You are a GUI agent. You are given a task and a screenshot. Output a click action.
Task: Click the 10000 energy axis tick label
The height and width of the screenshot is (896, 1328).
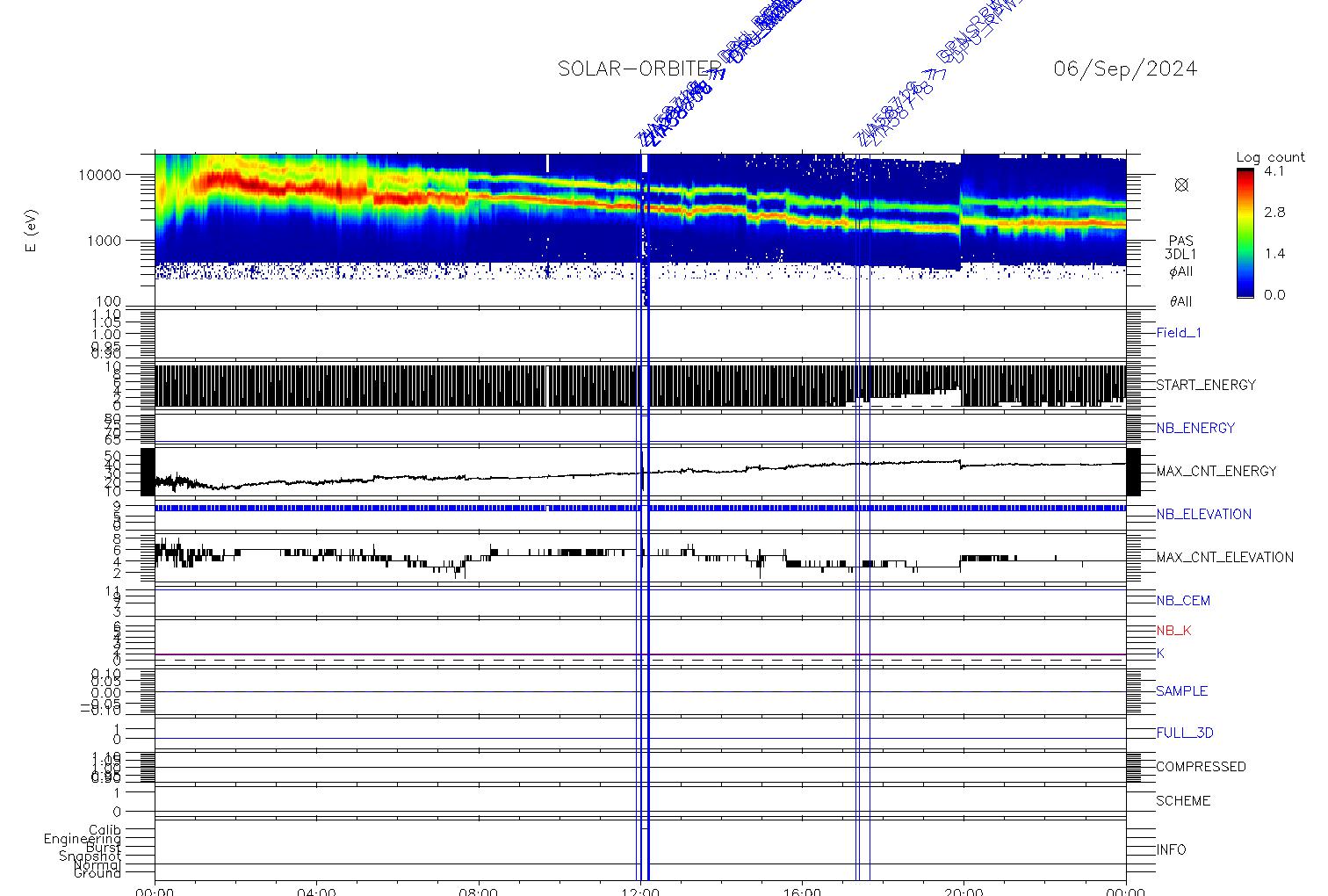pos(99,175)
